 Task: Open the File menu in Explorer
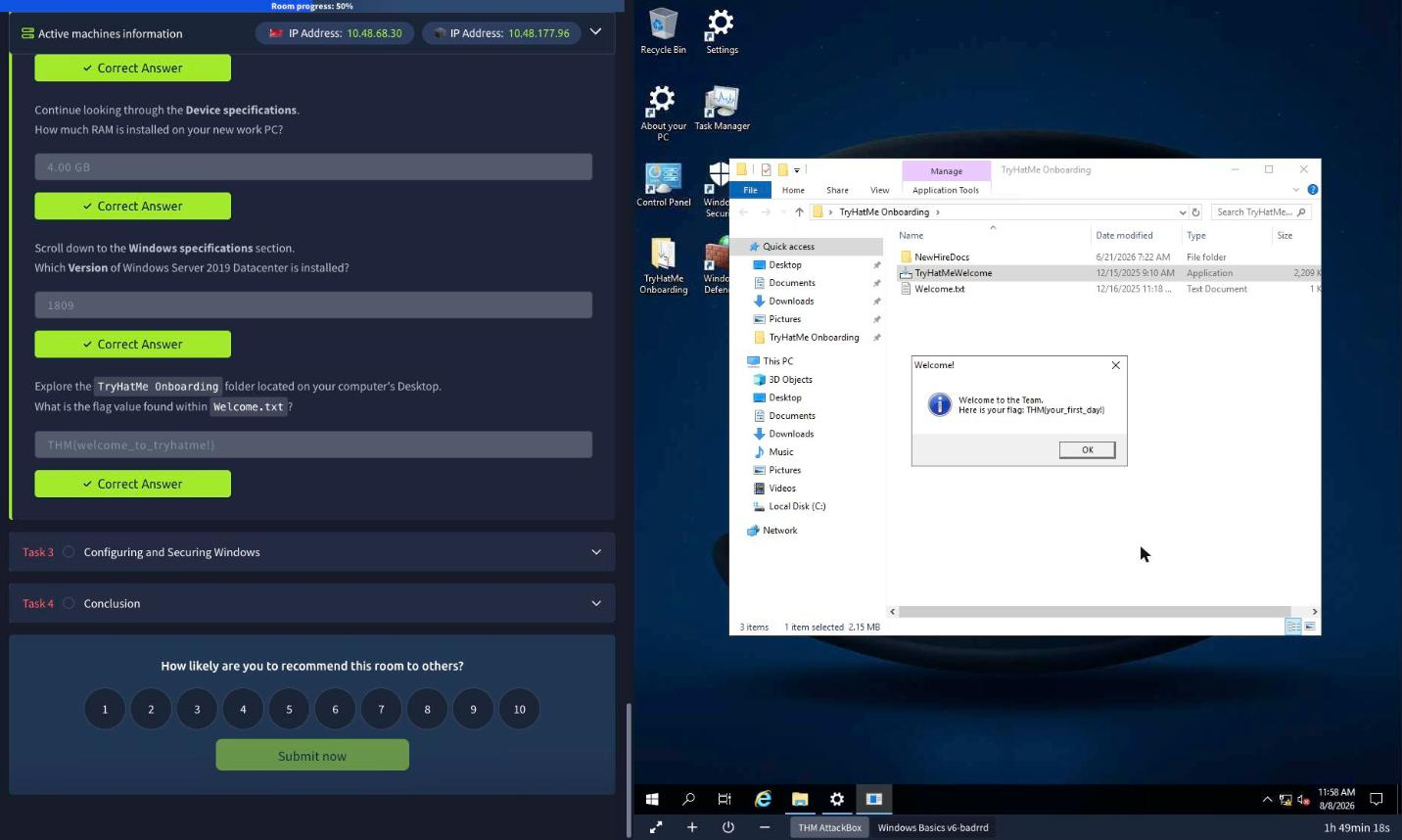coord(750,190)
